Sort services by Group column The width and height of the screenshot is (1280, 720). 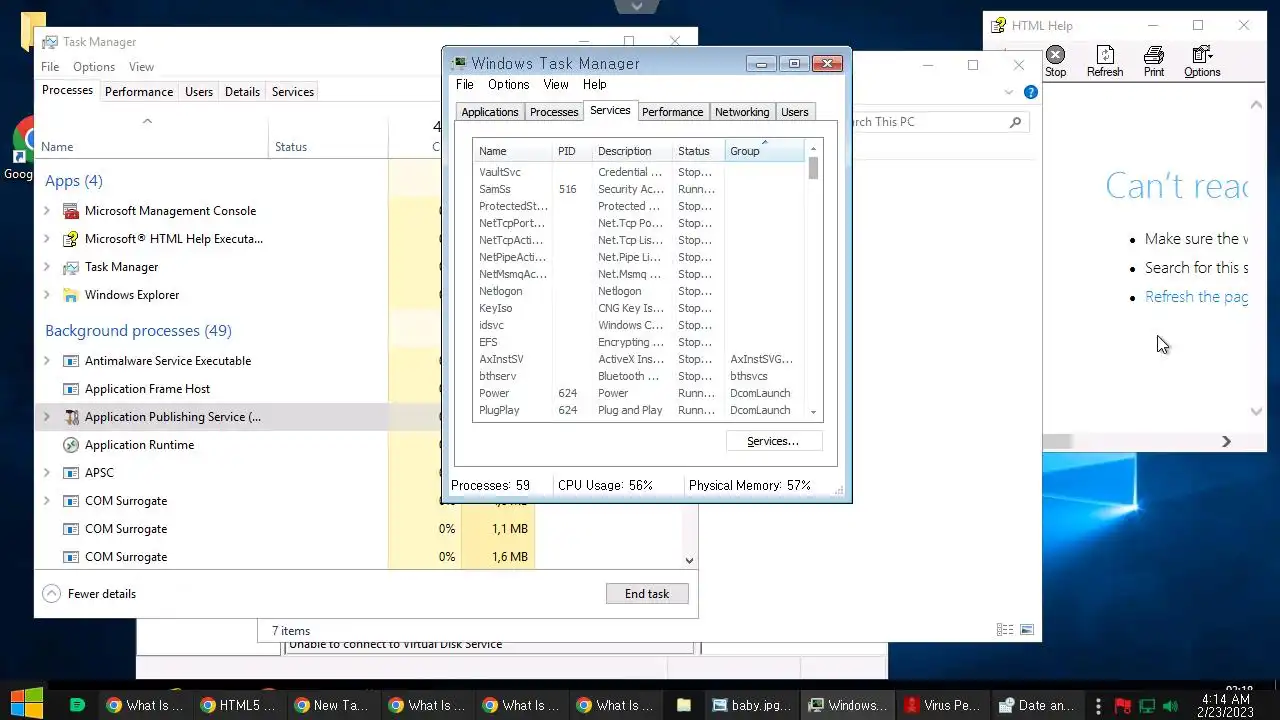coord(764,151)
